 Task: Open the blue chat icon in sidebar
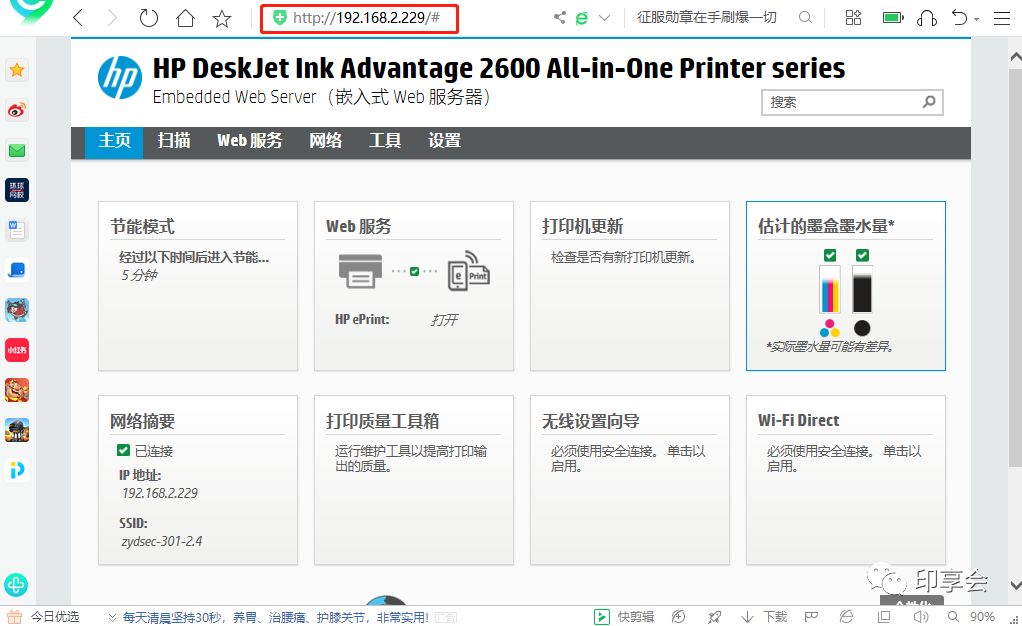click(17, 270)
